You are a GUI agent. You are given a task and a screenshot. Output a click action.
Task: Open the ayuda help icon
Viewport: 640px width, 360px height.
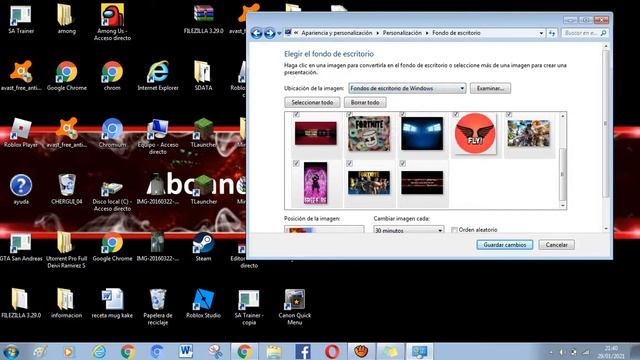20,189
